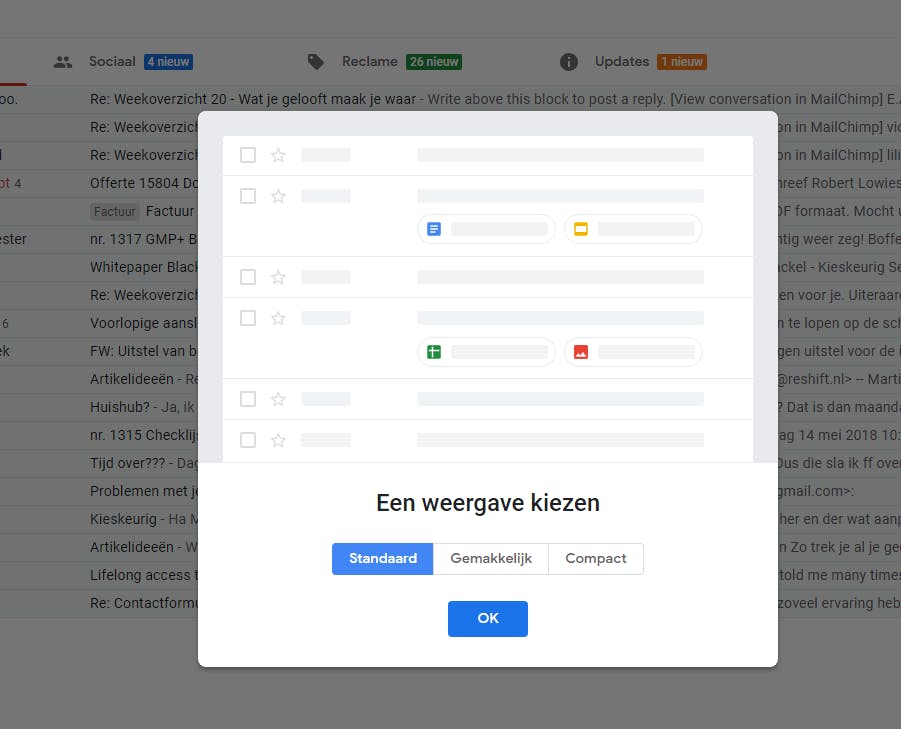Open the Updates category tab
Viewport: 901px width, 729px height.
point(622,61)
